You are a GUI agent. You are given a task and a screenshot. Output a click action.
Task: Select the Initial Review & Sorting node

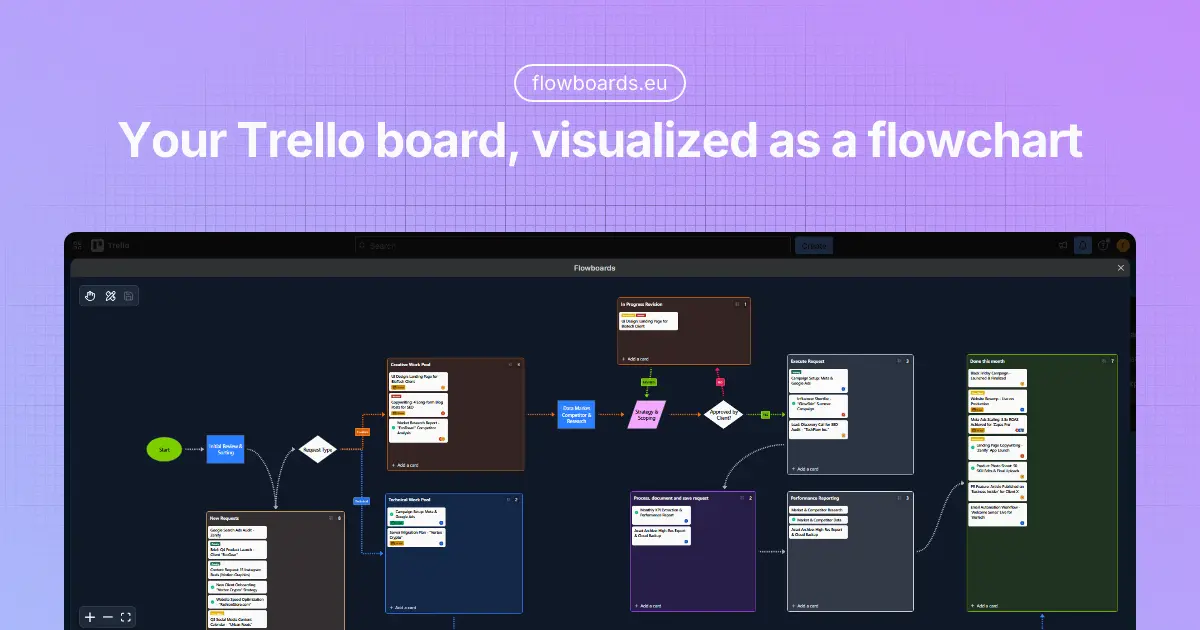pos(226,450)
